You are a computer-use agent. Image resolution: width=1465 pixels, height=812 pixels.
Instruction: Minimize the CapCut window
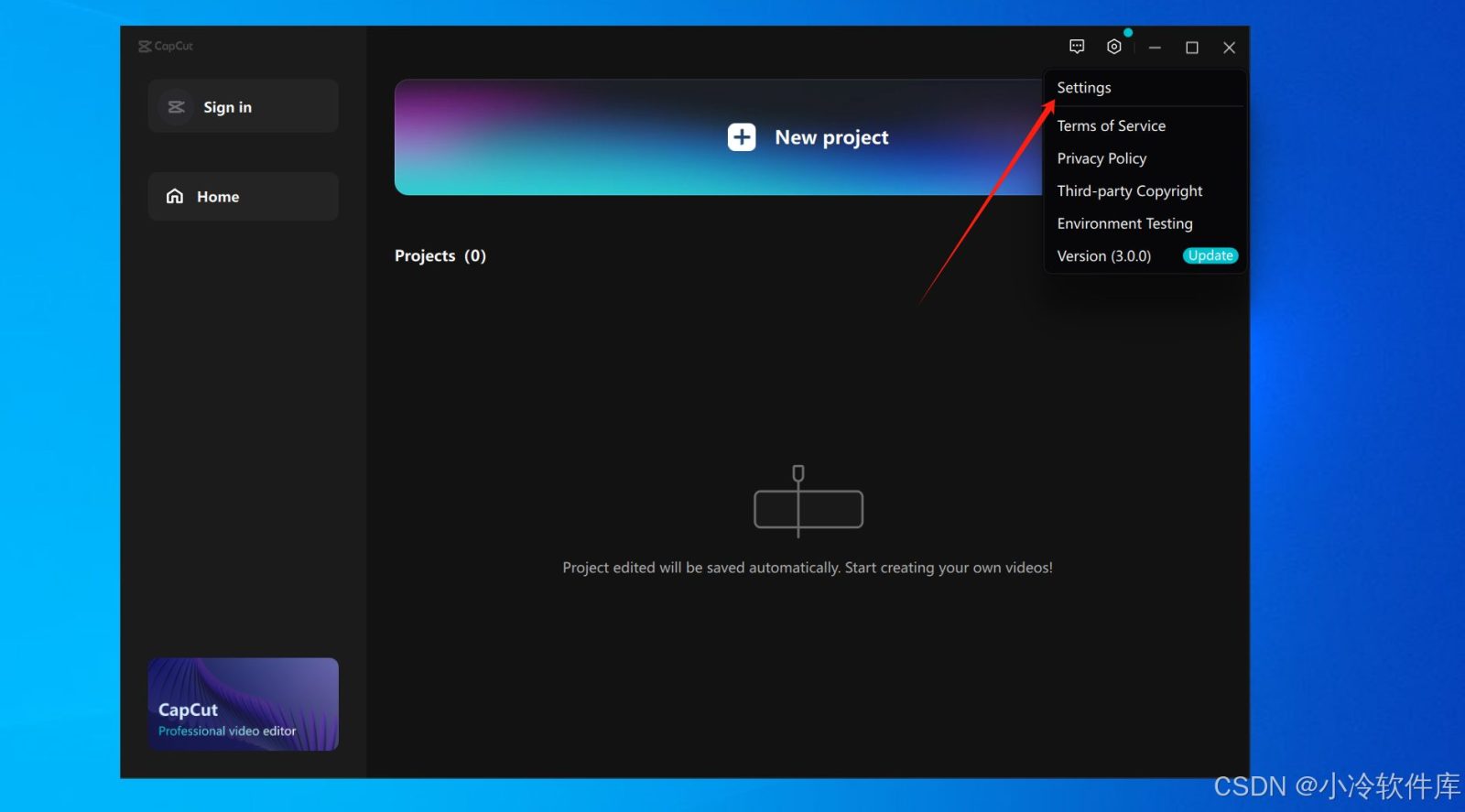pyautogui.click(x=1155, y=48)
